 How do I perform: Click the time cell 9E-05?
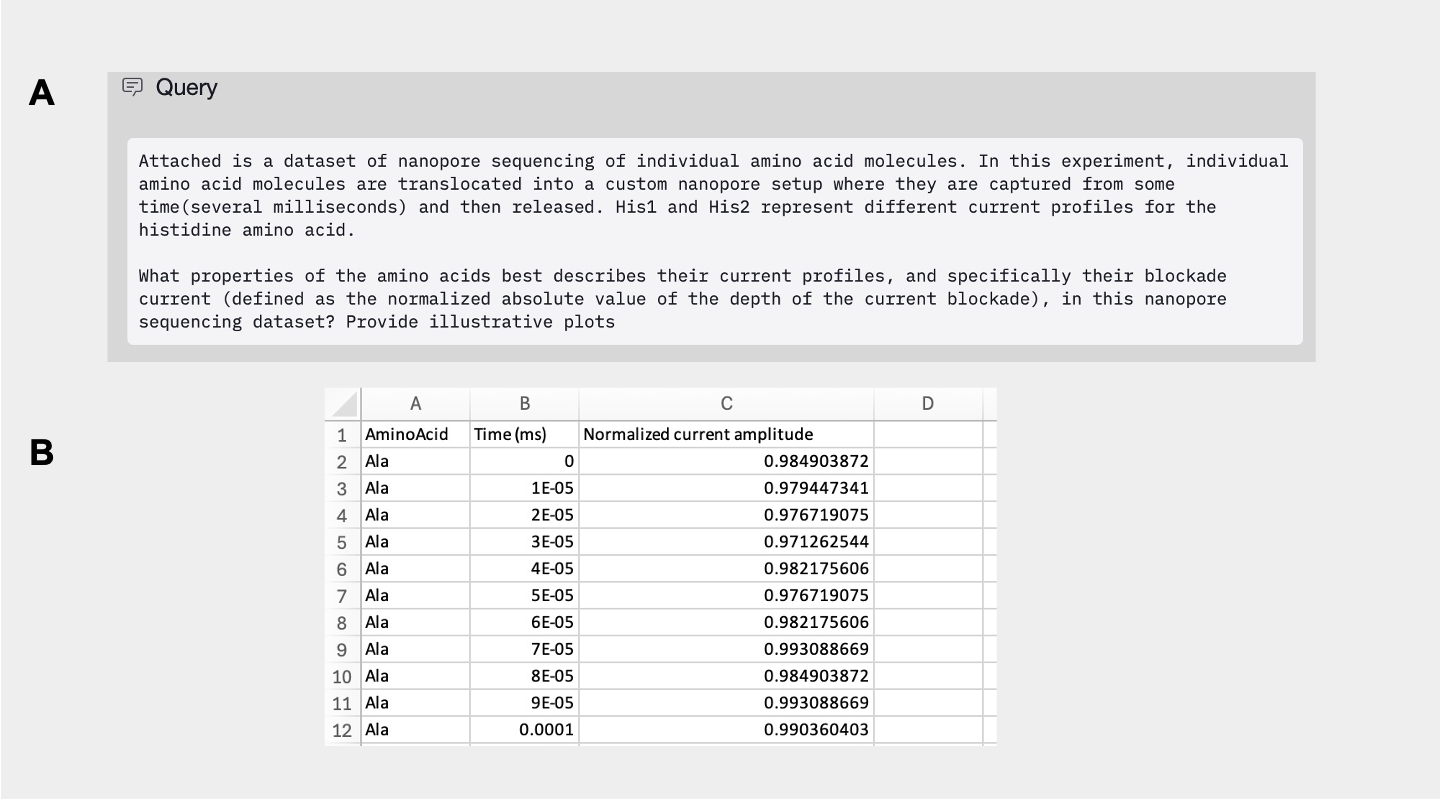click(x=525, y=703)
